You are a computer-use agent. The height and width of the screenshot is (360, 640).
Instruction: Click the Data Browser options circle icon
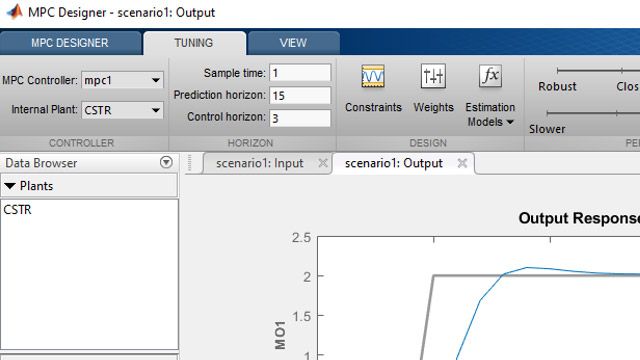click(x=166, y=162)
